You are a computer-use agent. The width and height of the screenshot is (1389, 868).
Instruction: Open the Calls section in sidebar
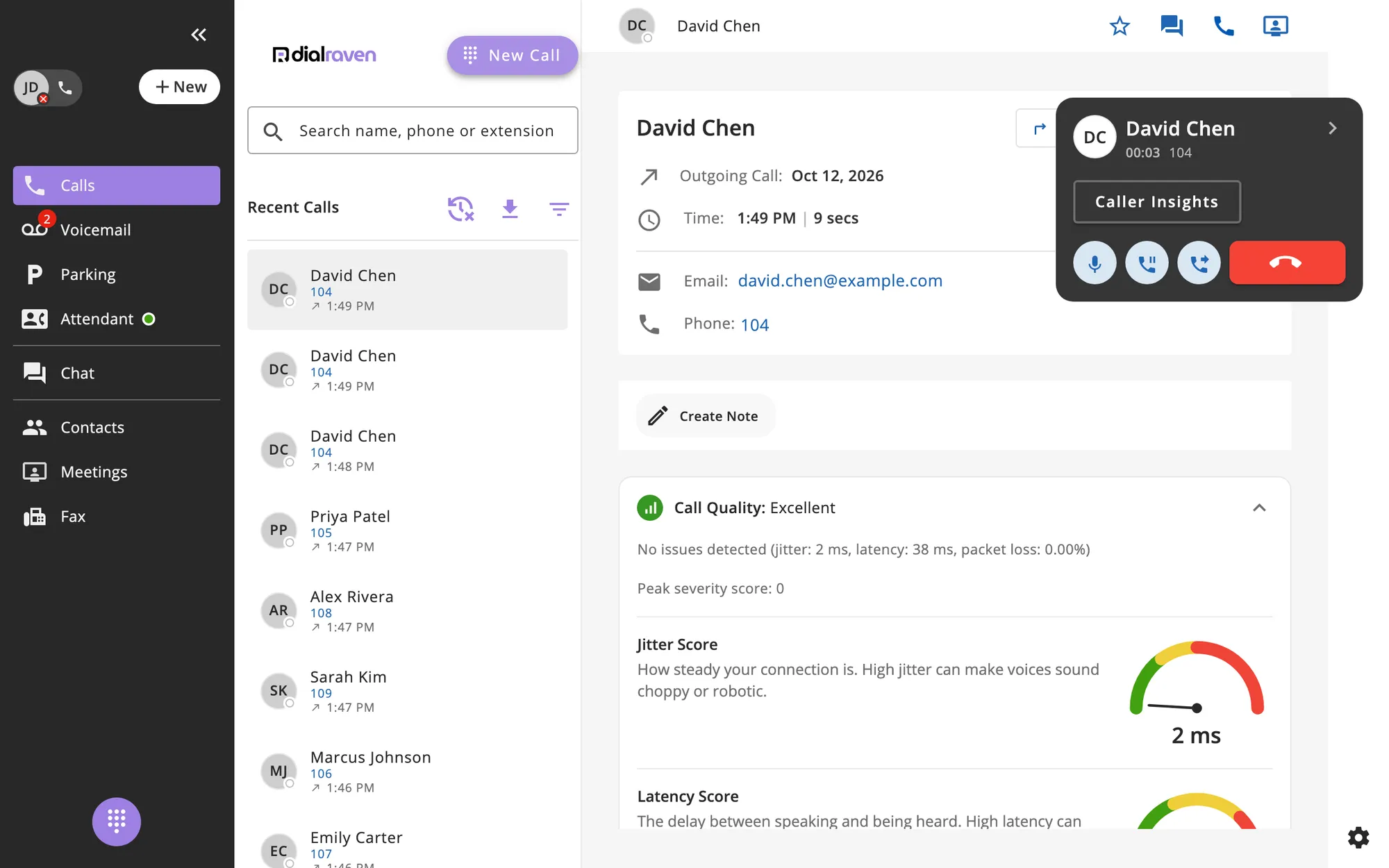coord(117,185)
